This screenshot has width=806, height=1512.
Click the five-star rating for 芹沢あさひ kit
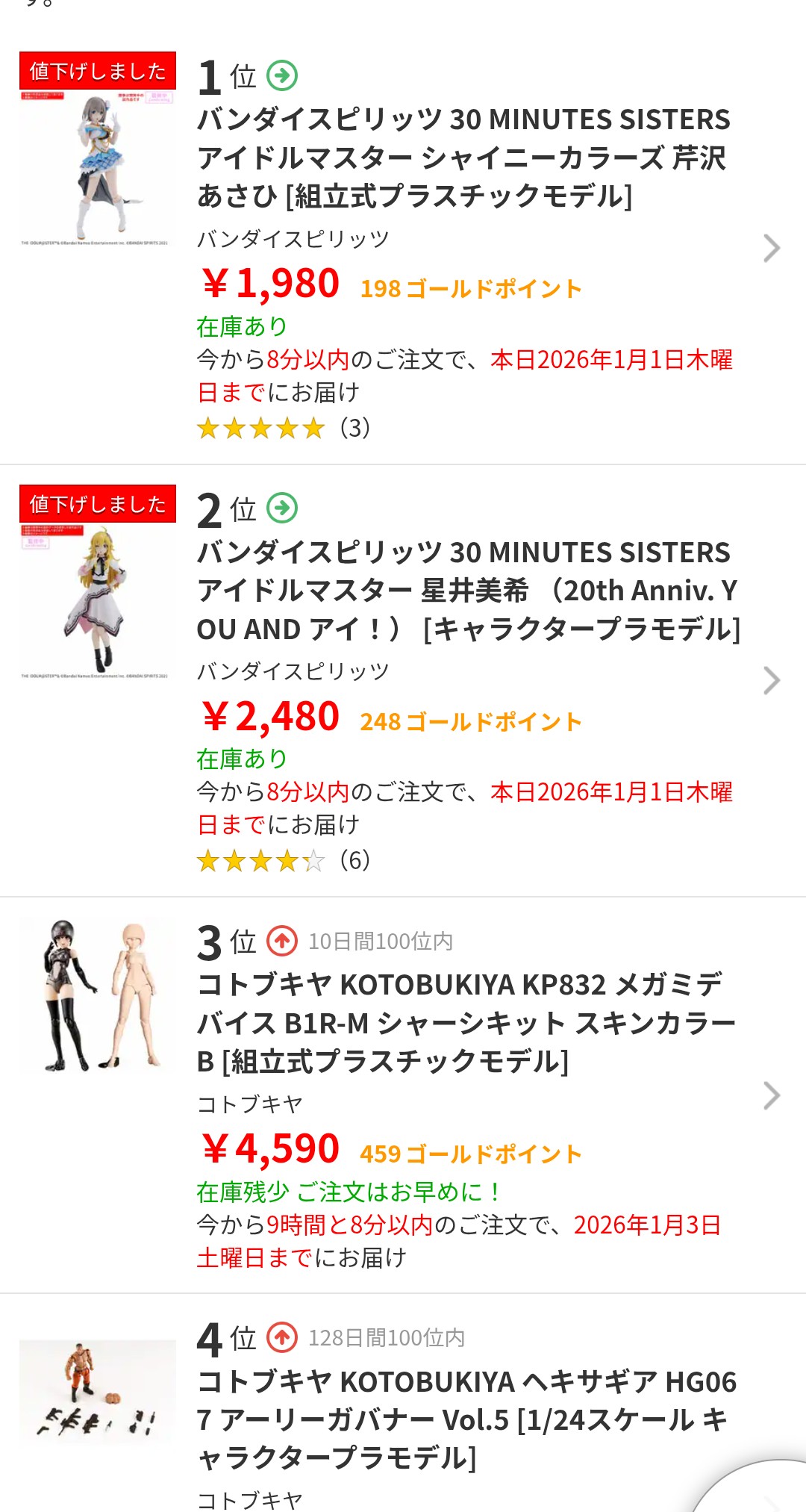260,429
